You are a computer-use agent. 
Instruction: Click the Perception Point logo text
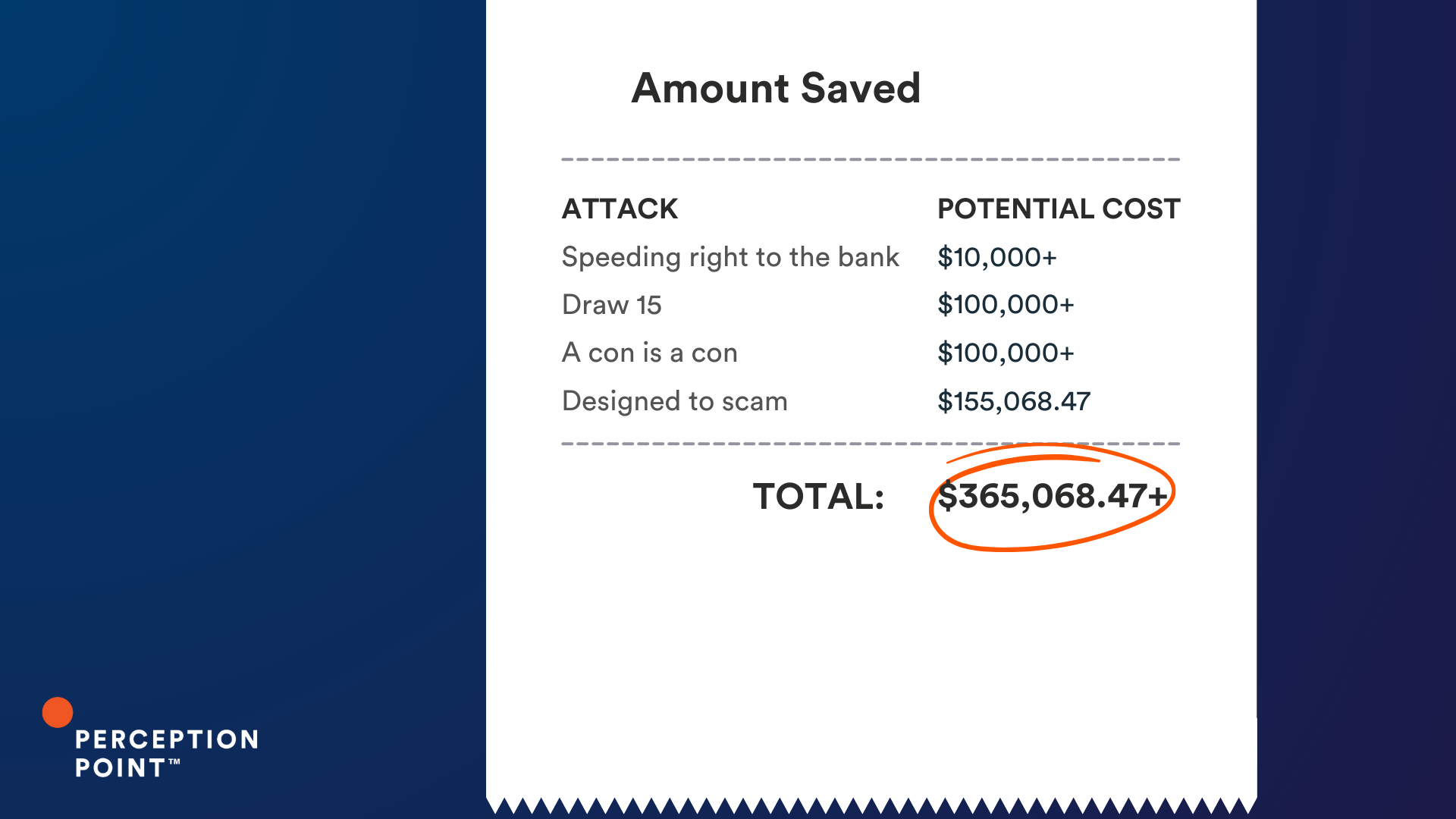pyautogui.click(x=167, y=753)
